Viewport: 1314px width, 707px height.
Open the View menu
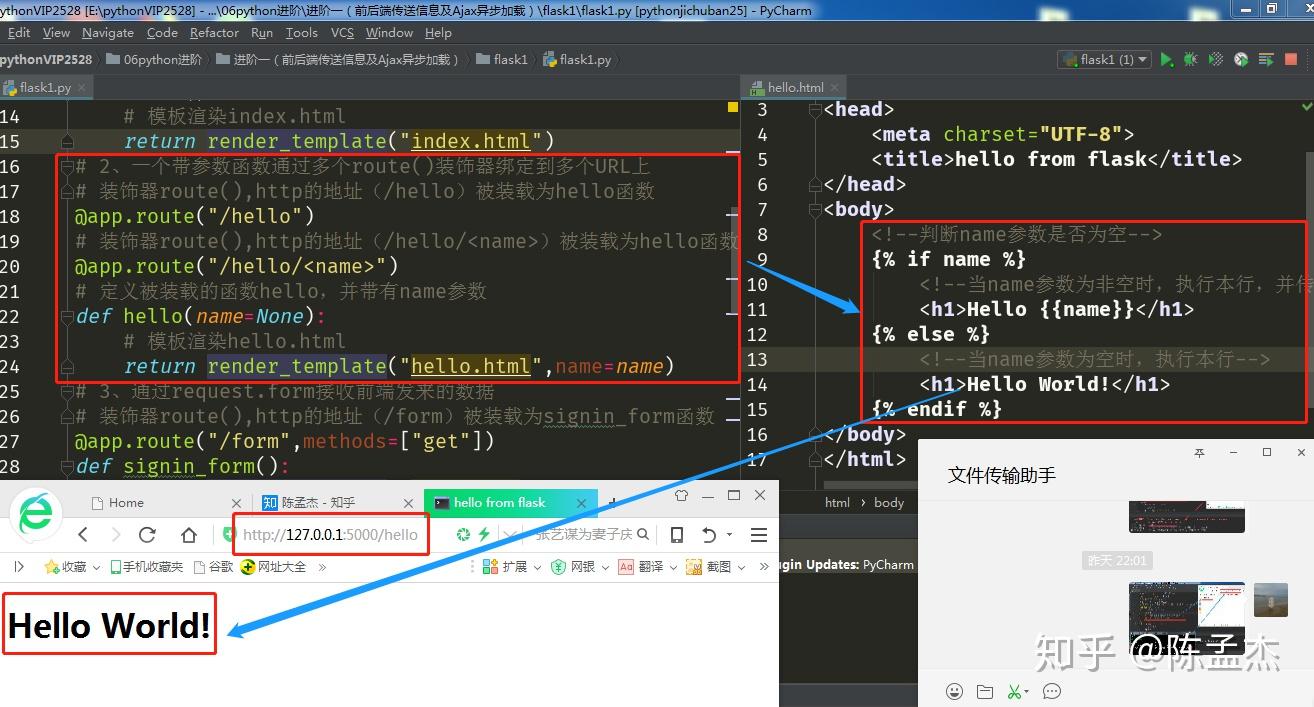point(57,33)
